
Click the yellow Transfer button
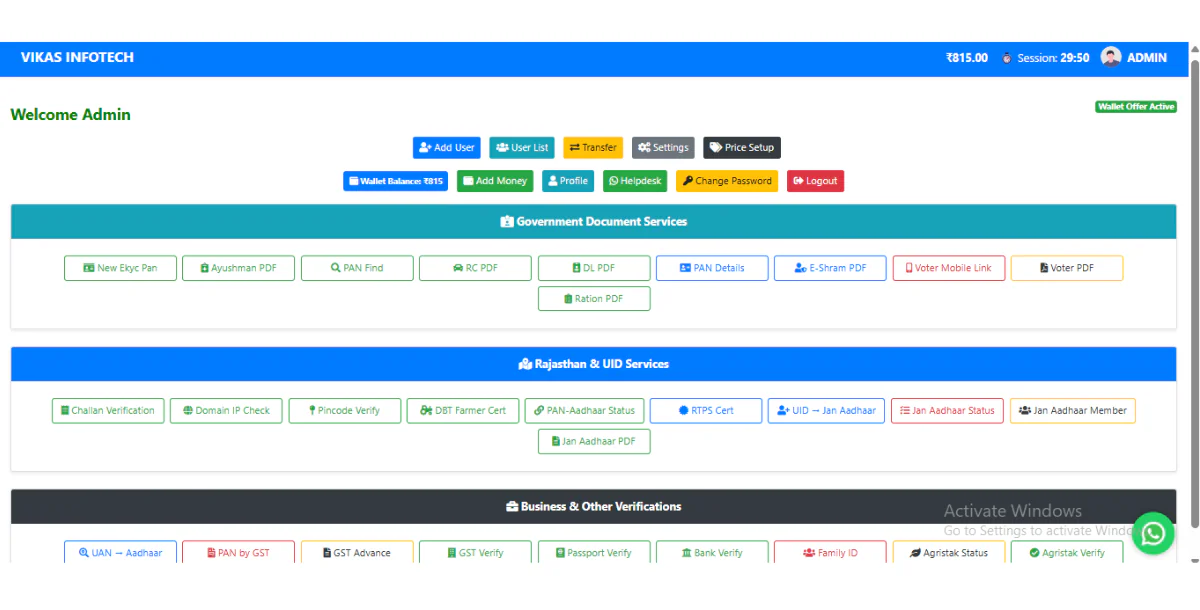point(593,148)
